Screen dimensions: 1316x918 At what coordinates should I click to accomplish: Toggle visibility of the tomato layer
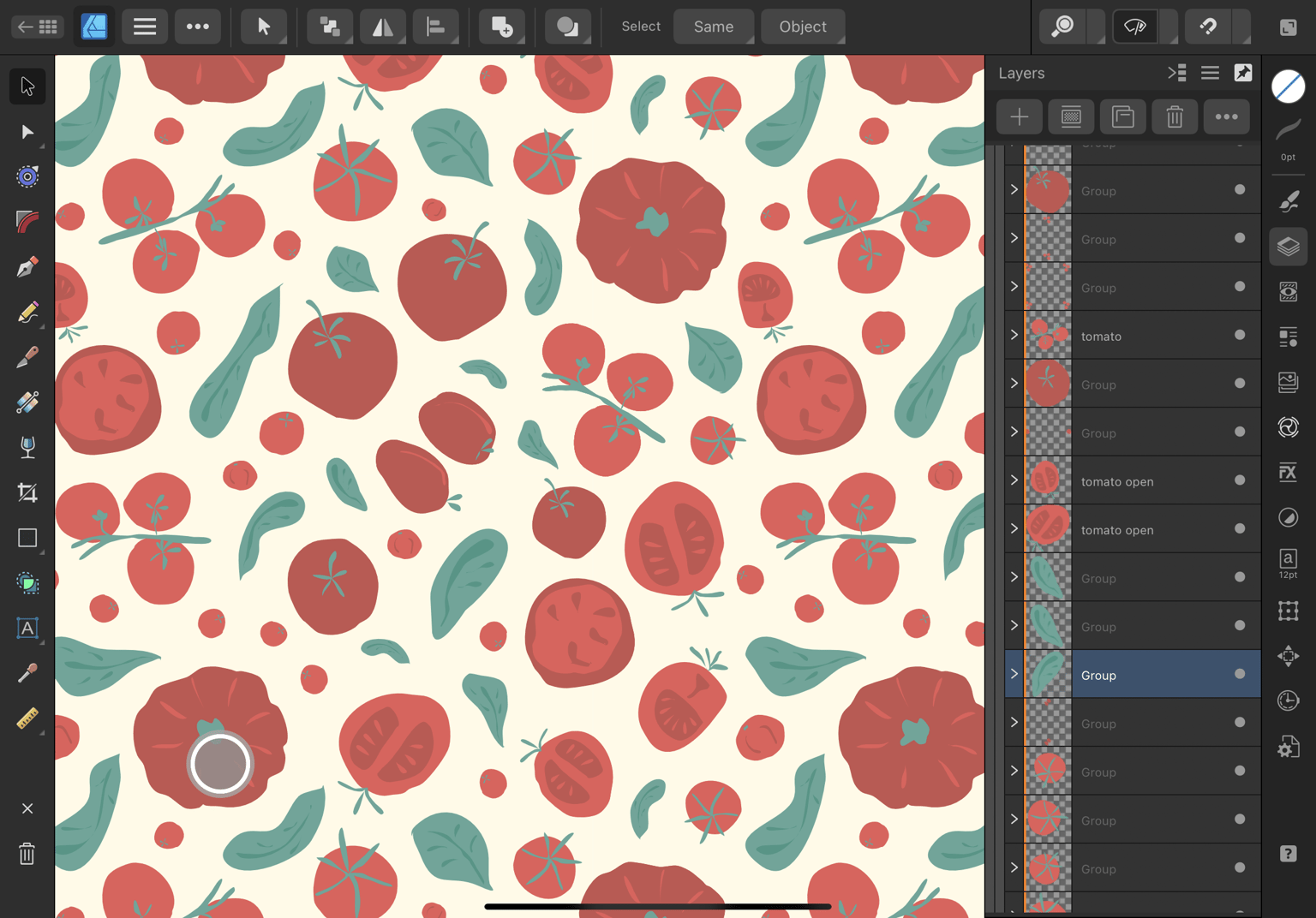click(x=1240, y=335)
